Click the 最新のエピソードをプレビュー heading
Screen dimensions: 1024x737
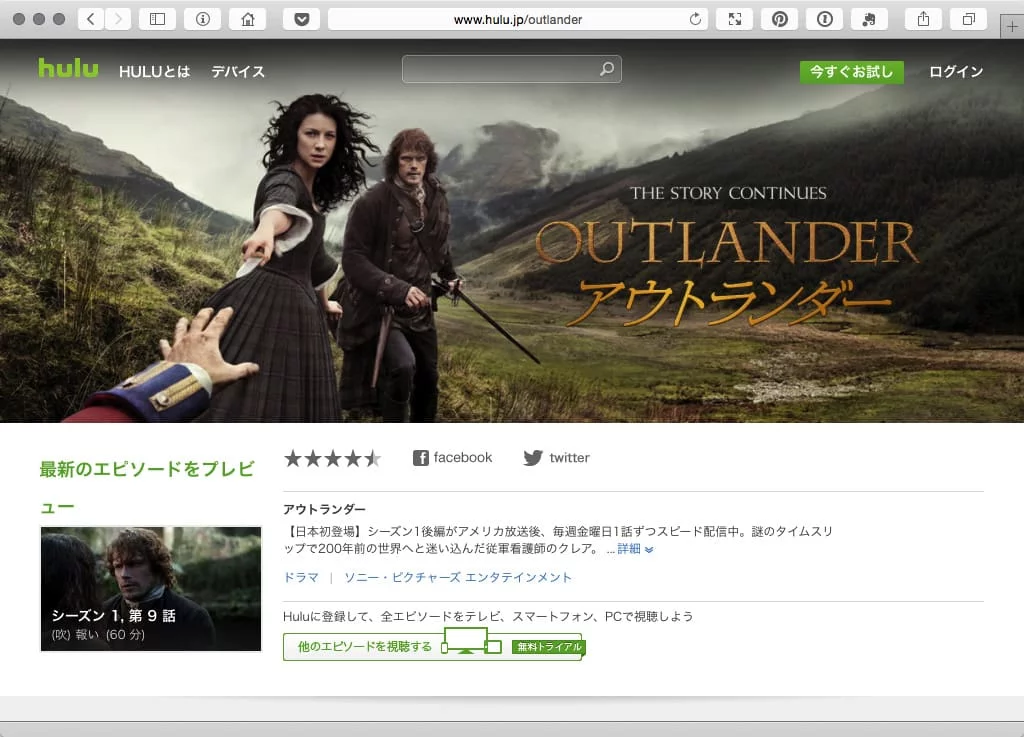click(147, 487)
